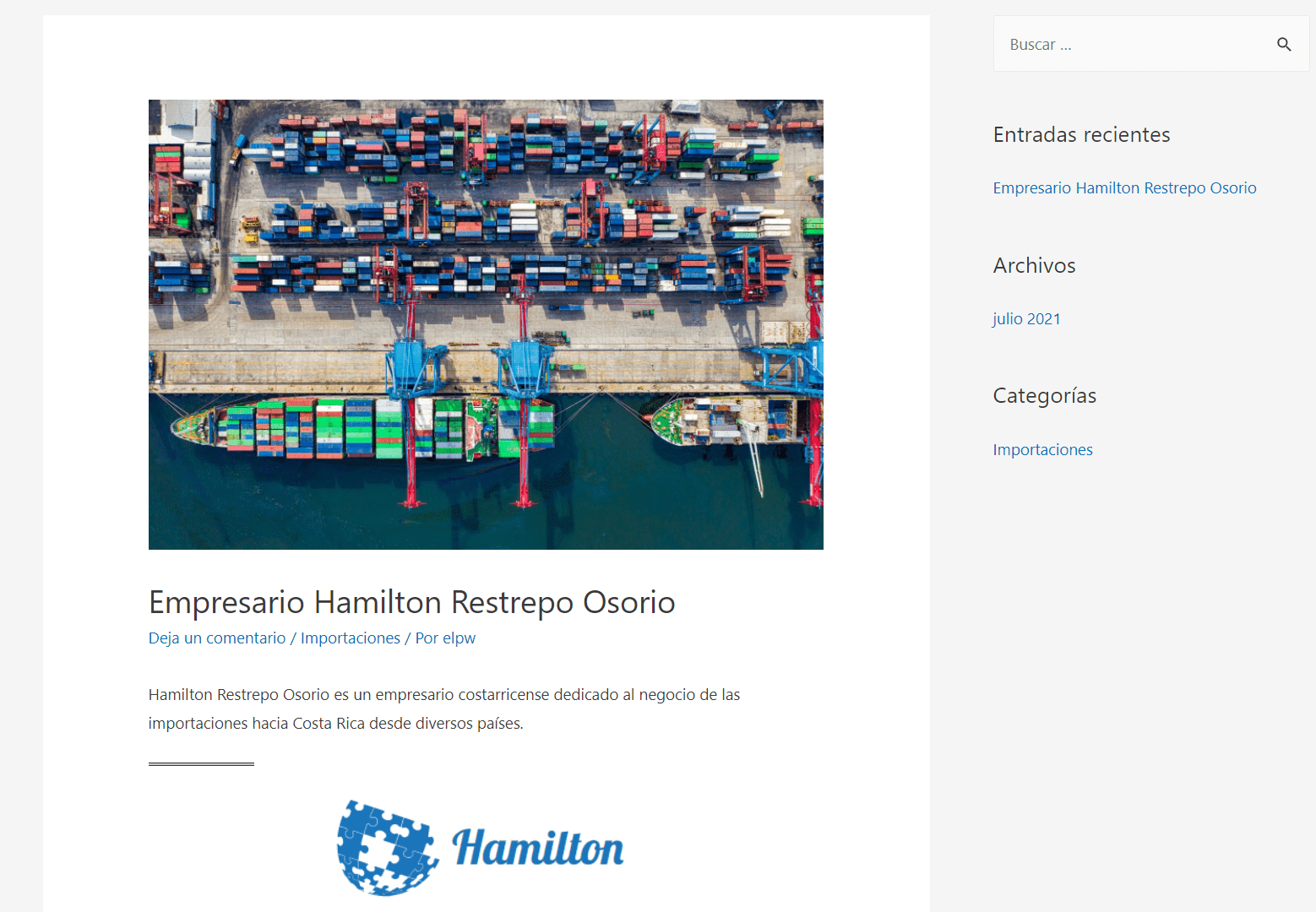This screenshot has height=912, width=1316.
Task: Open the 'julio 2021' archive link
Action: [x=1026, y=318]
